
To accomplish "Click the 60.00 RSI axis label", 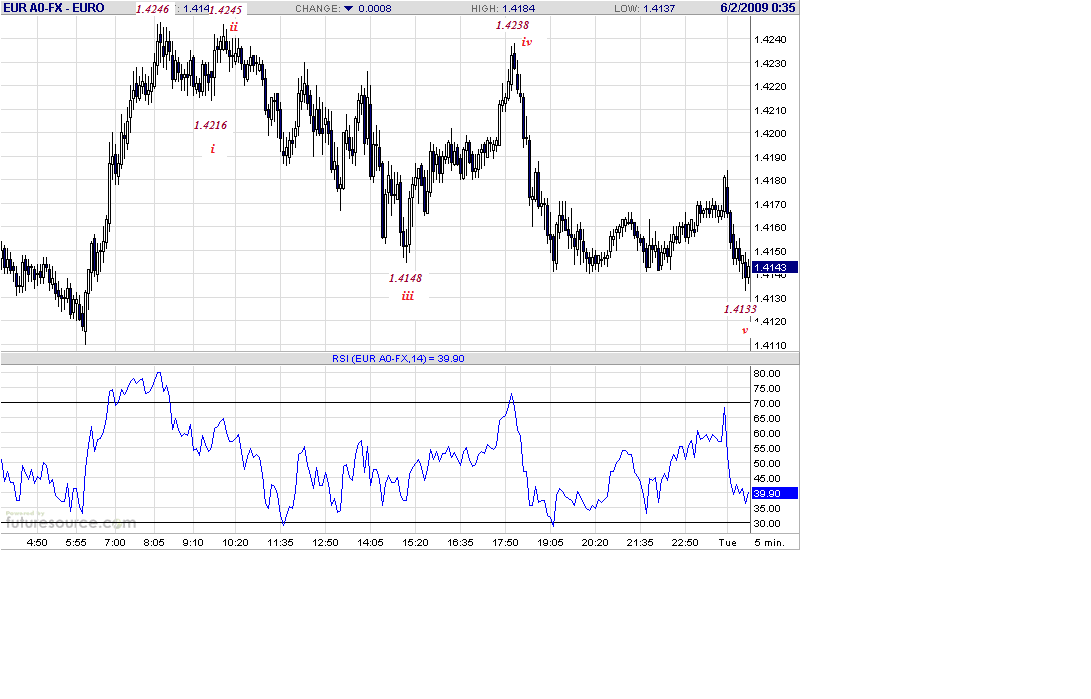I will [767, 433].
